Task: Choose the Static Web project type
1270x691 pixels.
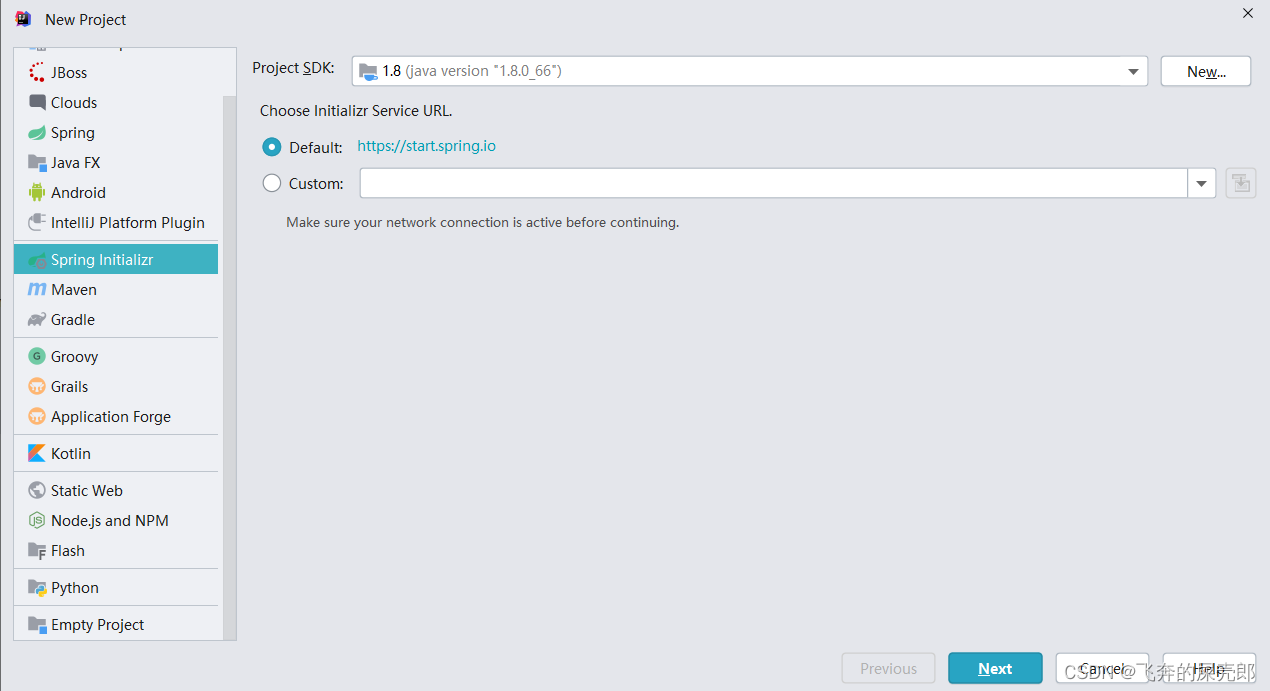Action: pos(84,490)
